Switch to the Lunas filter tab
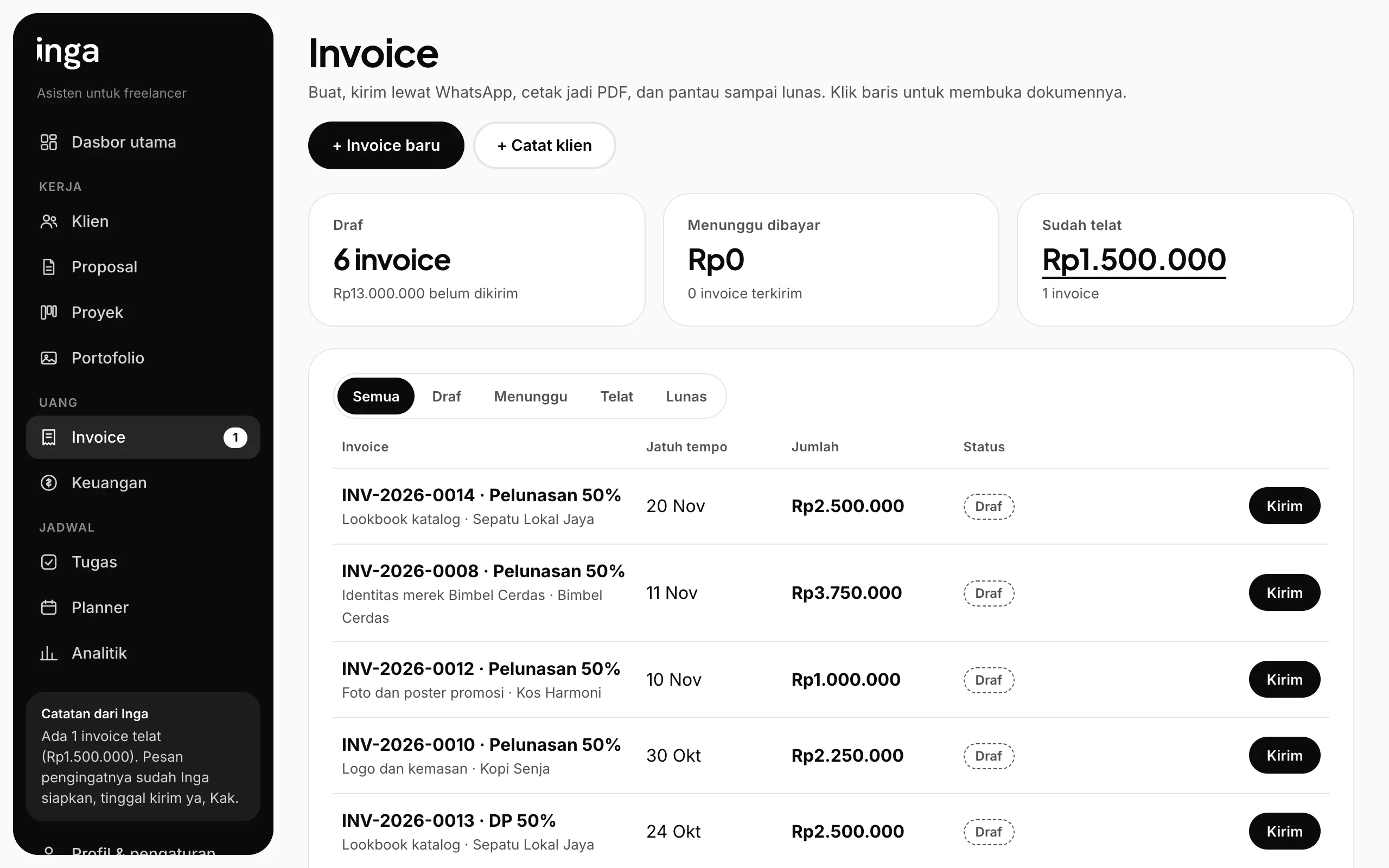1389x868 pixels. point(686,396)
